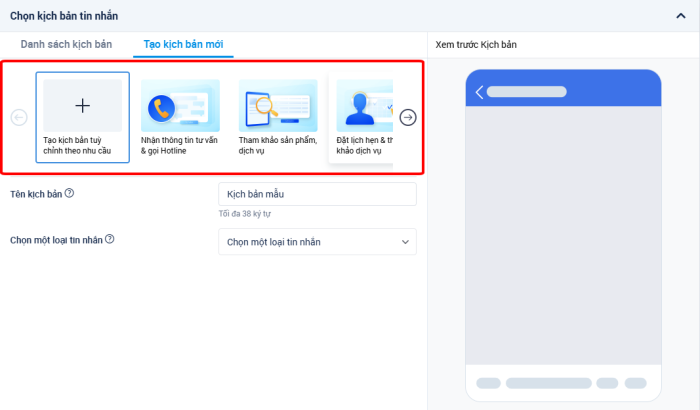Click the plus icon to create custom script
The image size is (700, 410).
83,105
